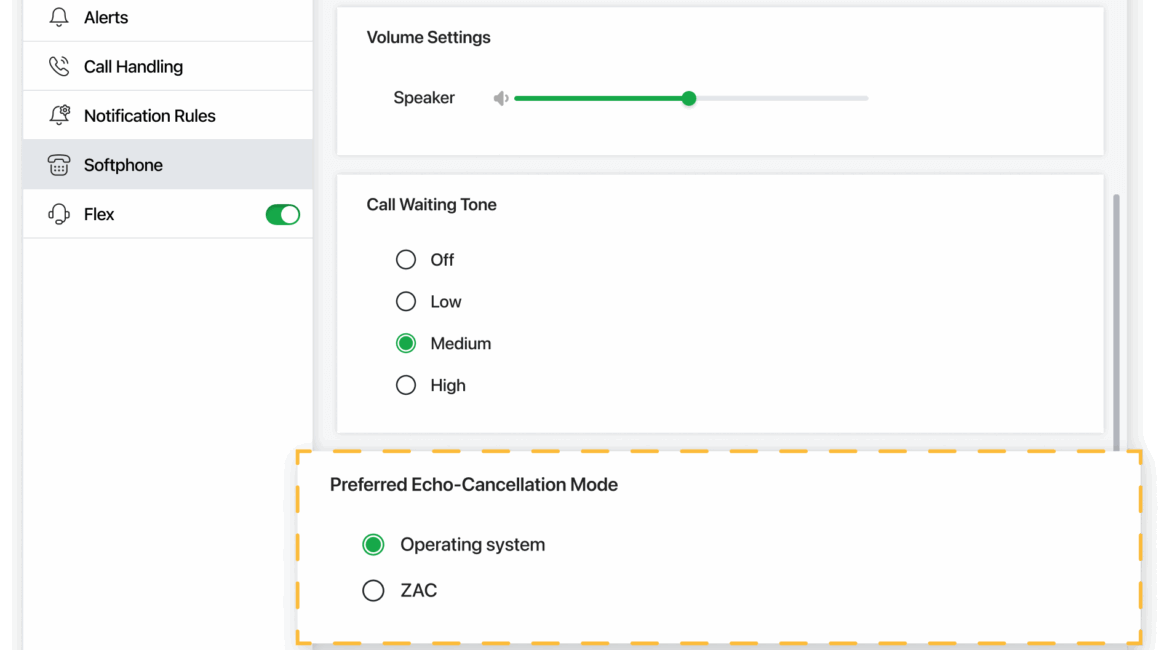
Task: Click the Softphone desk phone icon
Action: point(59,165)
